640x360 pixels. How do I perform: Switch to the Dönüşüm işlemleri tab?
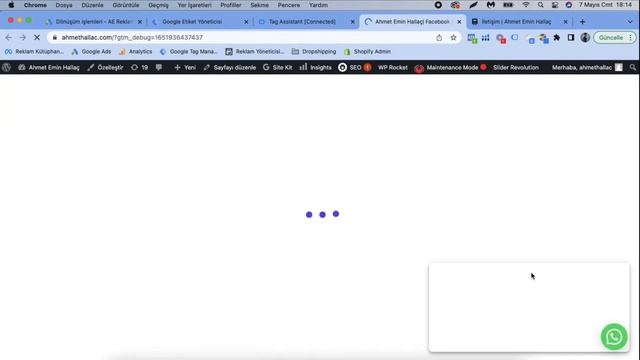coord(93,22)
